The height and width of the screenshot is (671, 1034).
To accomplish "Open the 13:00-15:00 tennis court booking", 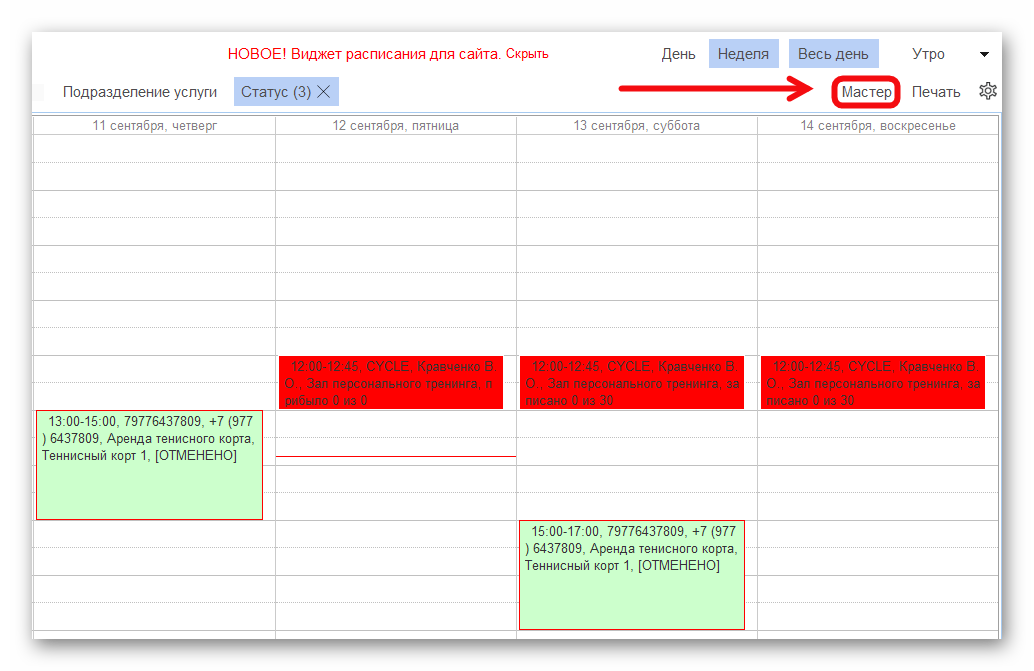I will [x=149, y=465].
